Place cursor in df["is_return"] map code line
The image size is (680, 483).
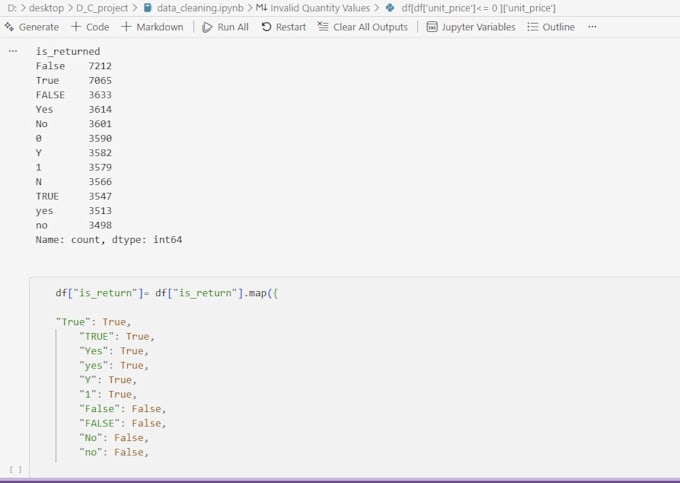pyautogui.click(x=167, y=293)
